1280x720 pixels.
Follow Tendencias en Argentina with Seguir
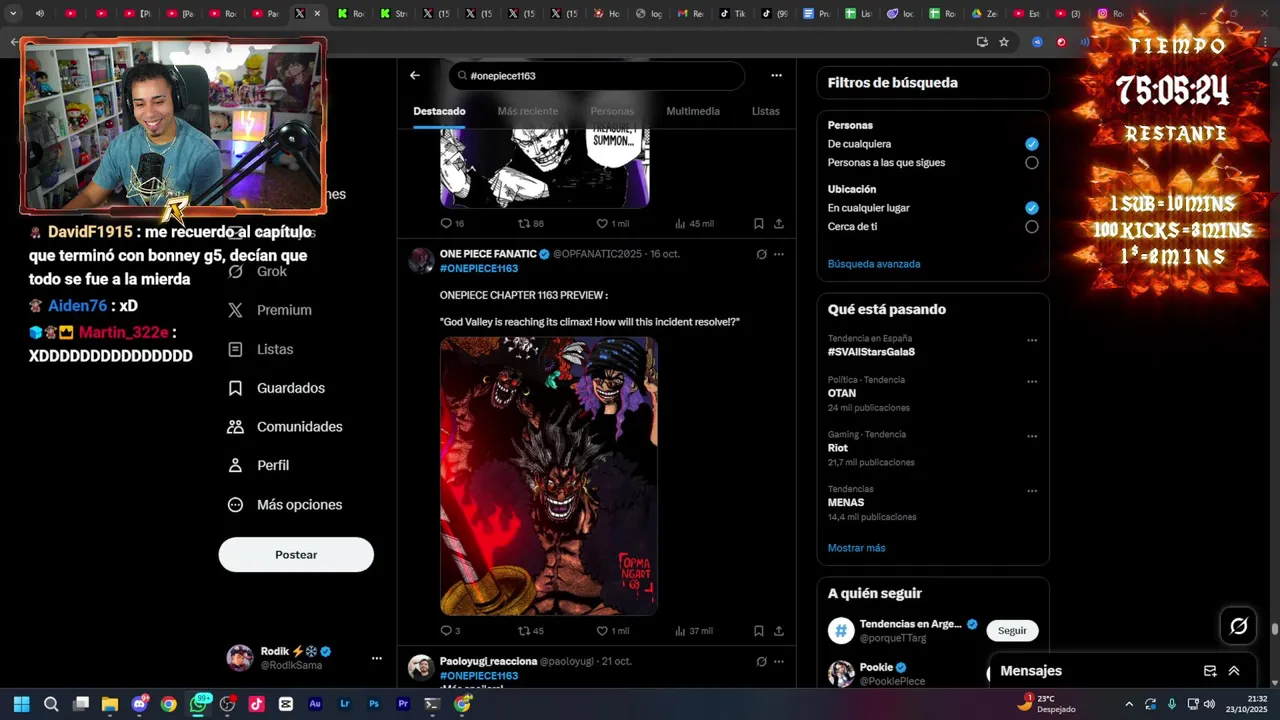coord(1012,631)
